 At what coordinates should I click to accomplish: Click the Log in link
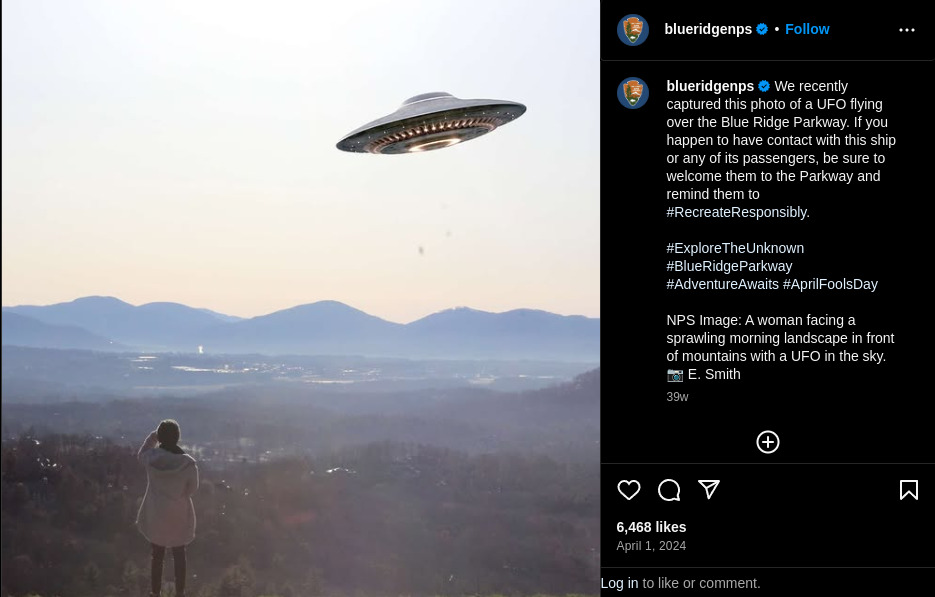point(620,583)
